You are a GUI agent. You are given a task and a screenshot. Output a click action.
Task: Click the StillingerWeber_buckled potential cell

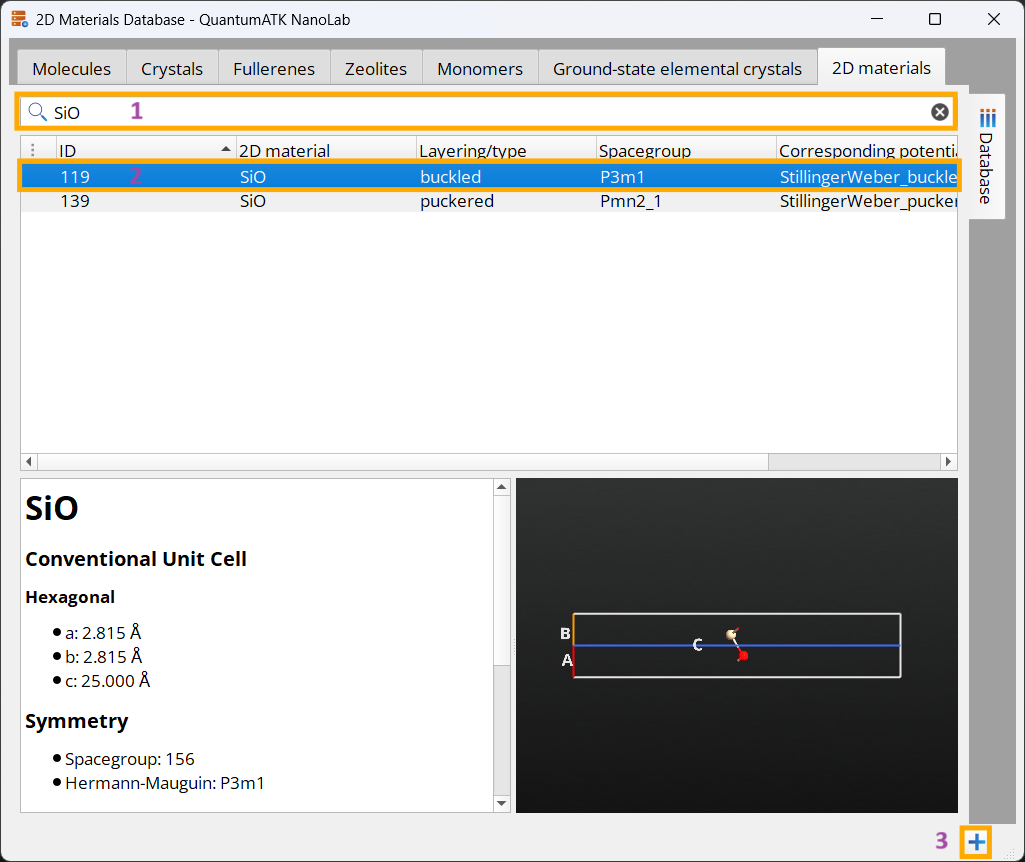(867, 176)
